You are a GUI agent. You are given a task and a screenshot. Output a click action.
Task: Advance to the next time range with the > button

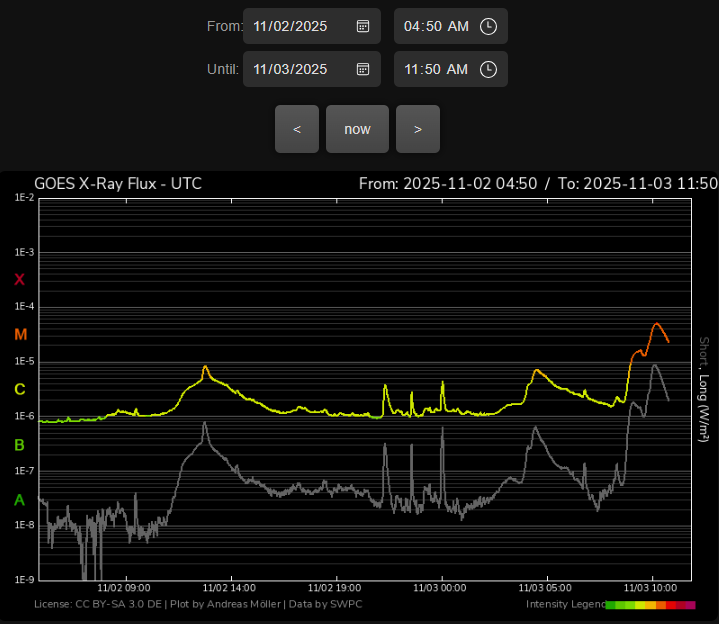click(418, 129)
